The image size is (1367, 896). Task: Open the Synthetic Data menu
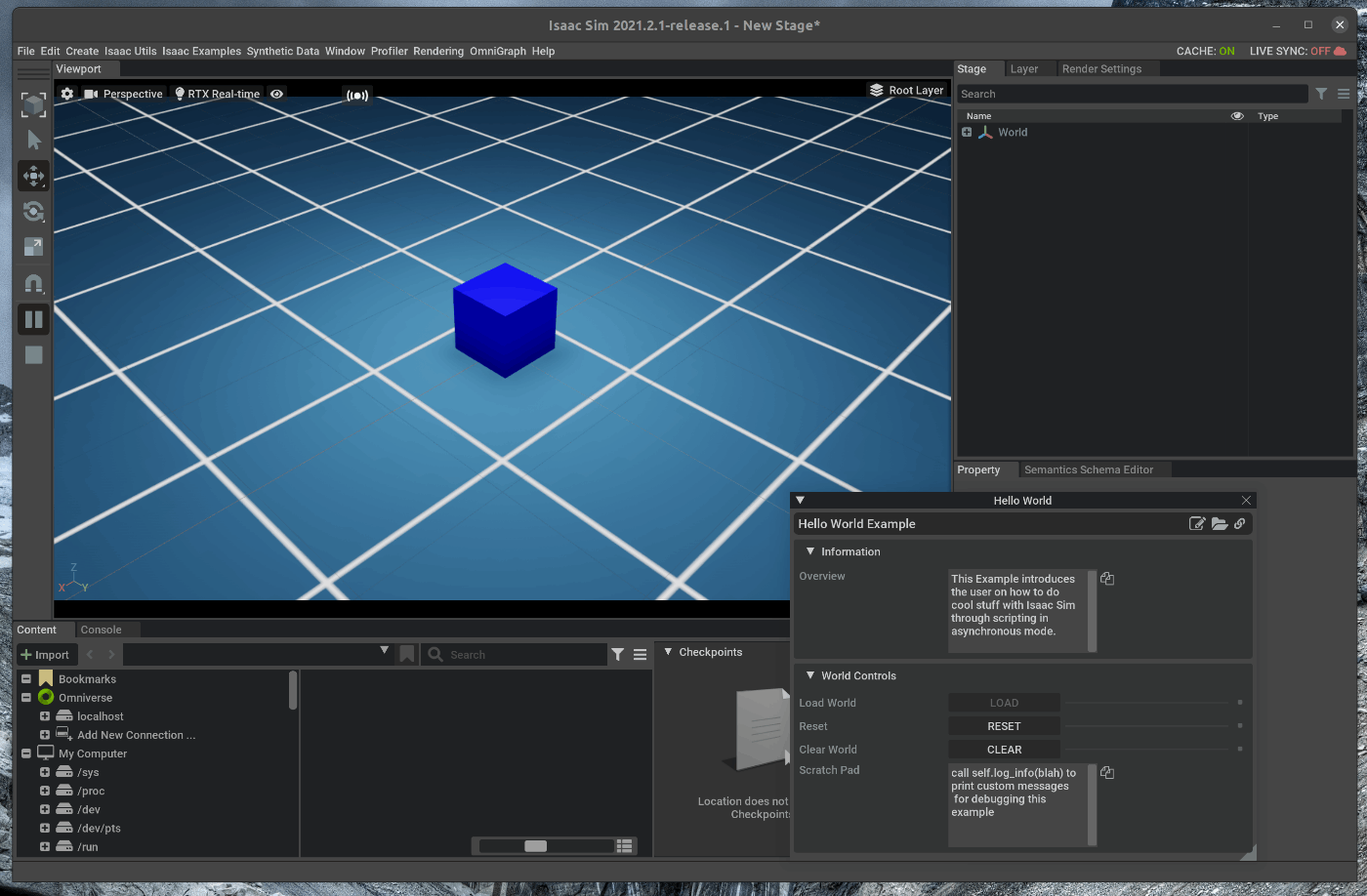pos(283,51)
